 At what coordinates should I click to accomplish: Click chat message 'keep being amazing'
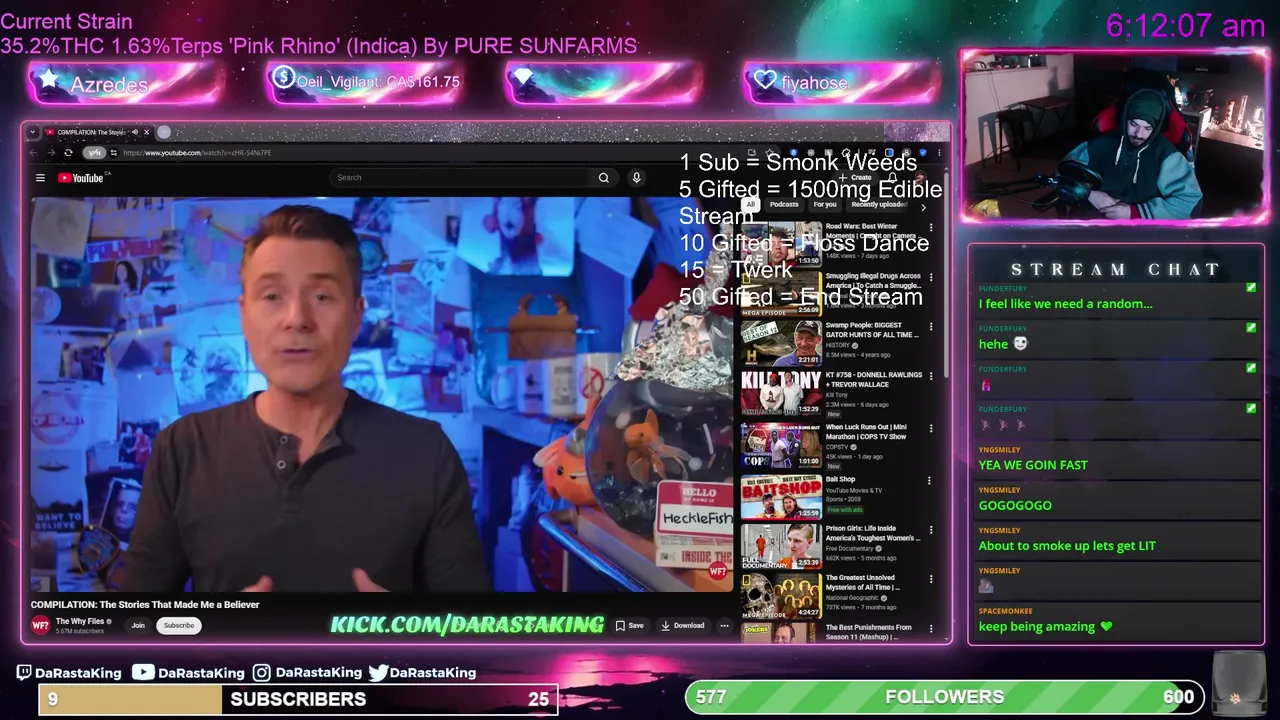(1045, 627)
